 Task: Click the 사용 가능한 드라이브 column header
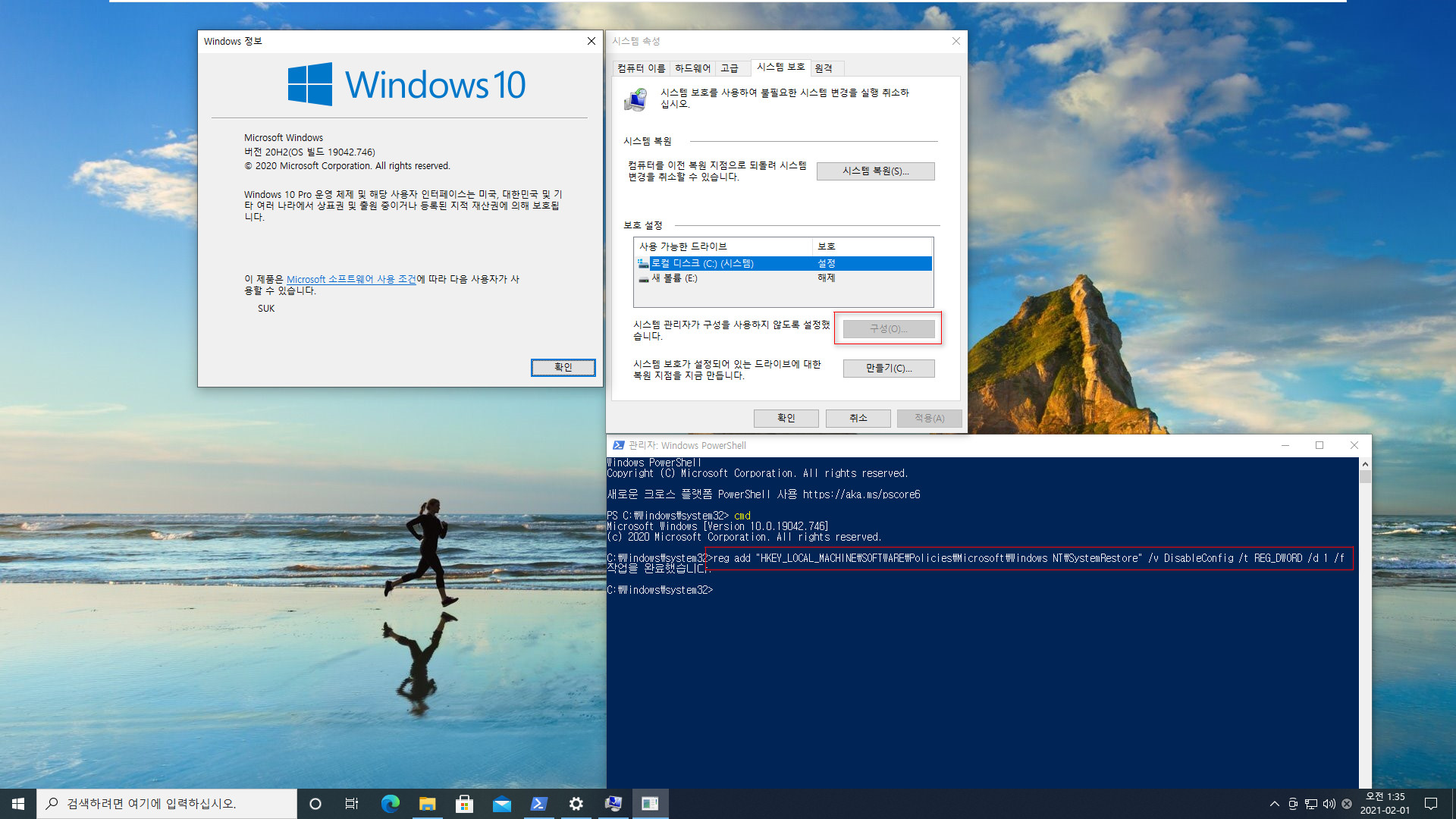click(723, 246)
